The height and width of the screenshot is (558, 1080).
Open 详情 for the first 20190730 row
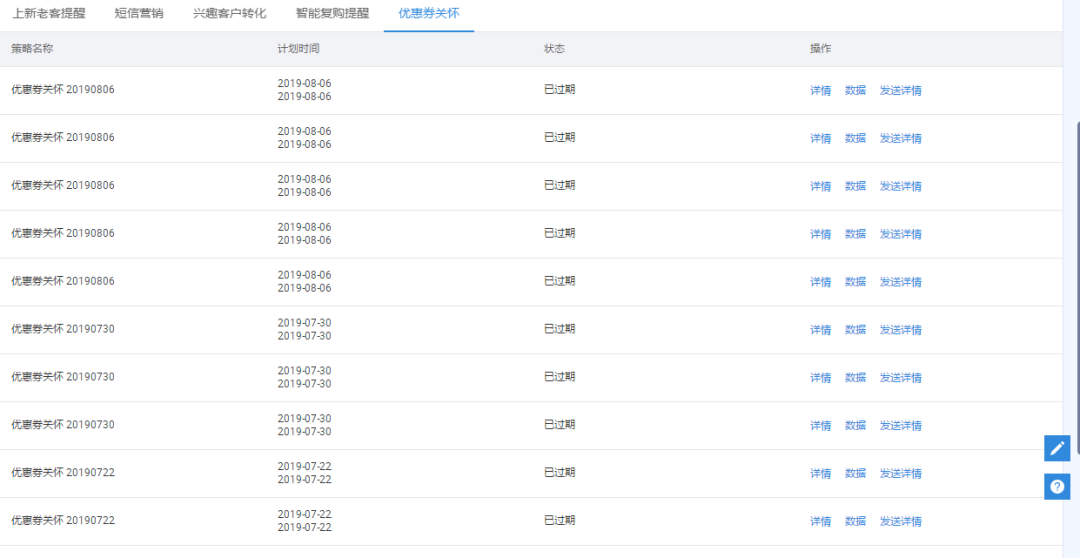point(820,330)
